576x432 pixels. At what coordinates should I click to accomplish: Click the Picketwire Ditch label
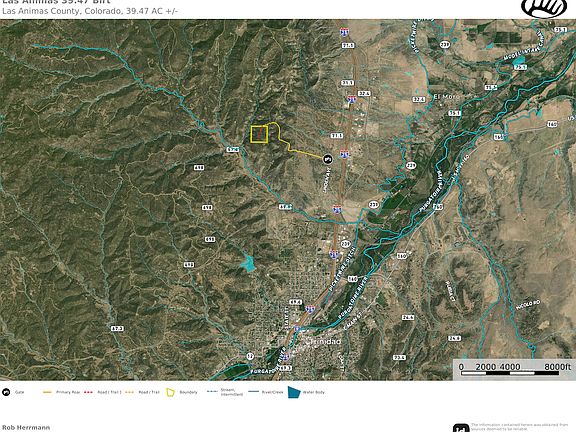click(342, 270)
